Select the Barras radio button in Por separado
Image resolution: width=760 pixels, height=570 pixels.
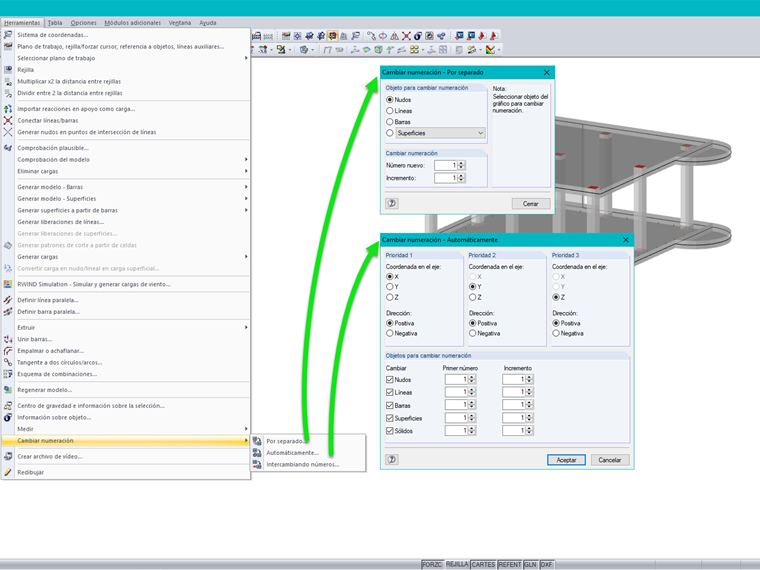click(x=390, y=122)
